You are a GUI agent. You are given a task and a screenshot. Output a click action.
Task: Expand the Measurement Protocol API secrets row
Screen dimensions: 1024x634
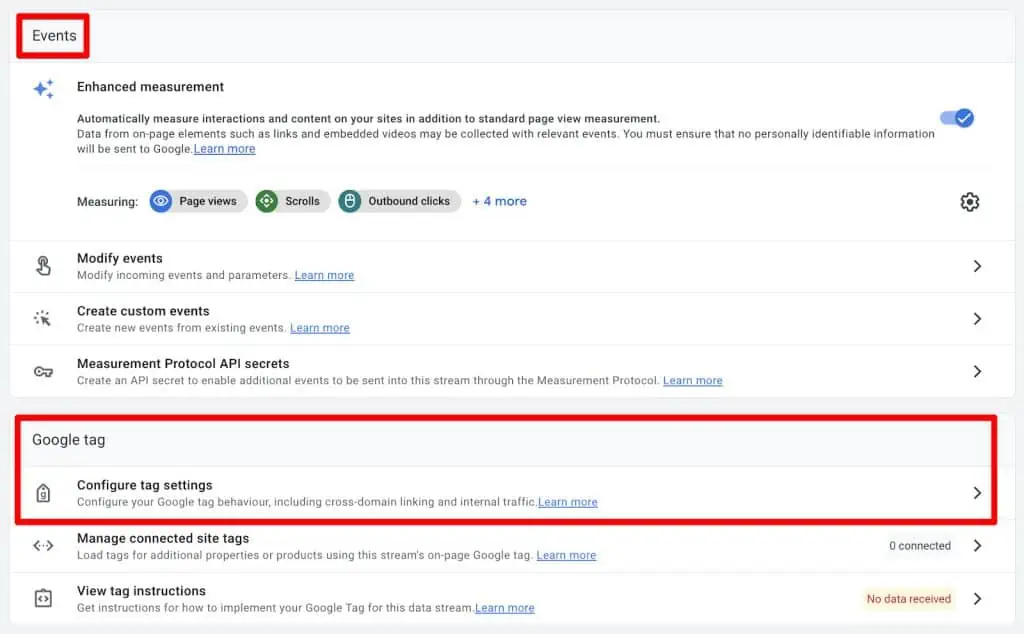(x=977, y=371)
